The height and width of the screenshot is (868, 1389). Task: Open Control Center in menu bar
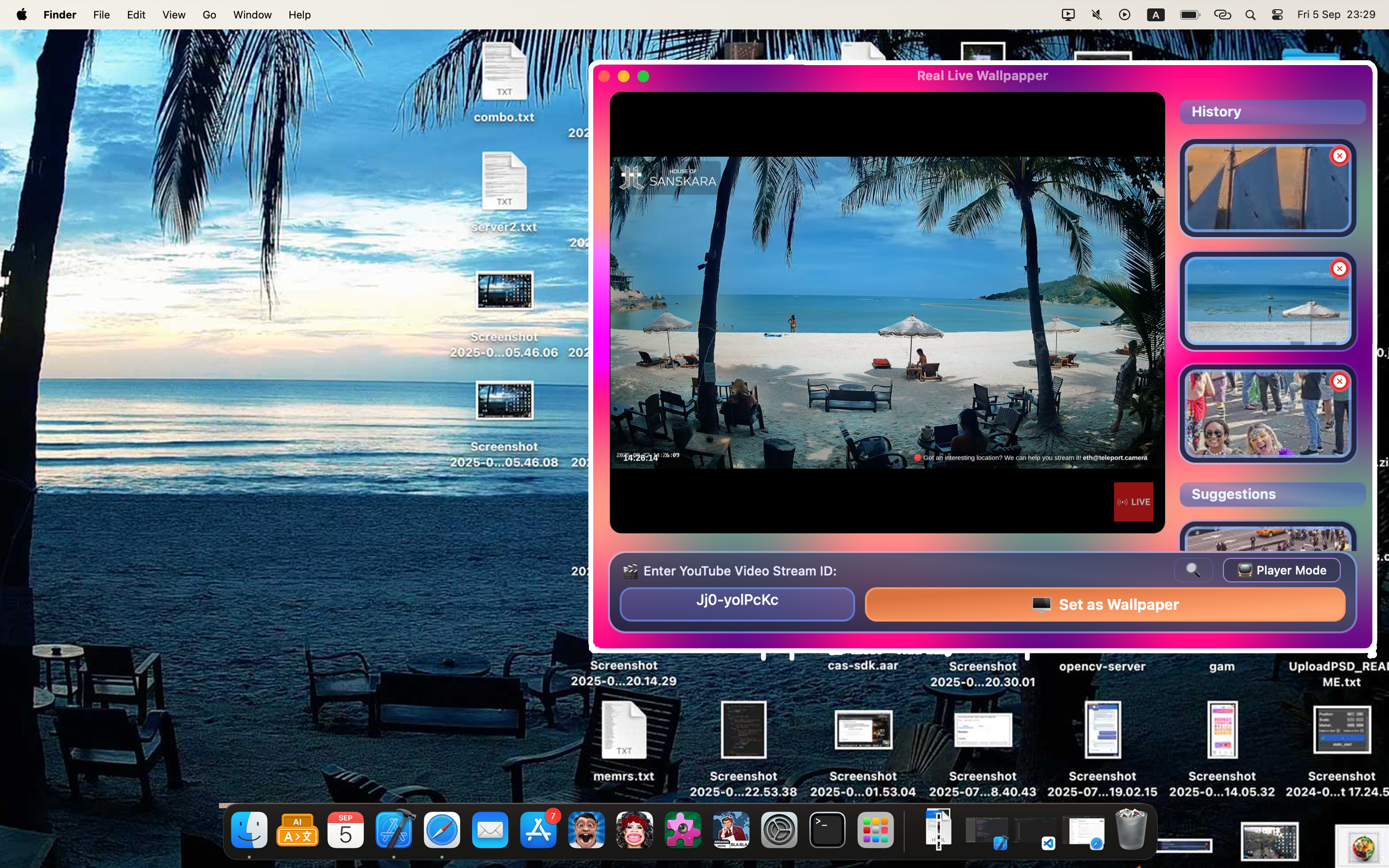(1277, 15)
